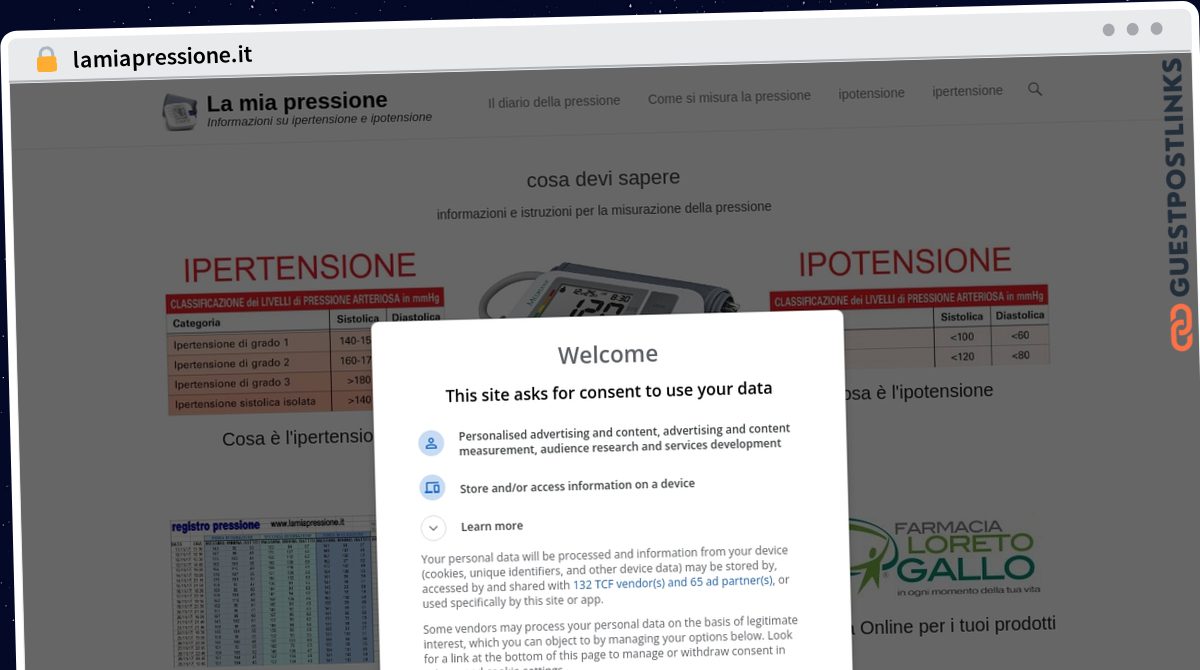Go to ipertensione menu item
Screen dimensions: 1200x670
[967, 91]
